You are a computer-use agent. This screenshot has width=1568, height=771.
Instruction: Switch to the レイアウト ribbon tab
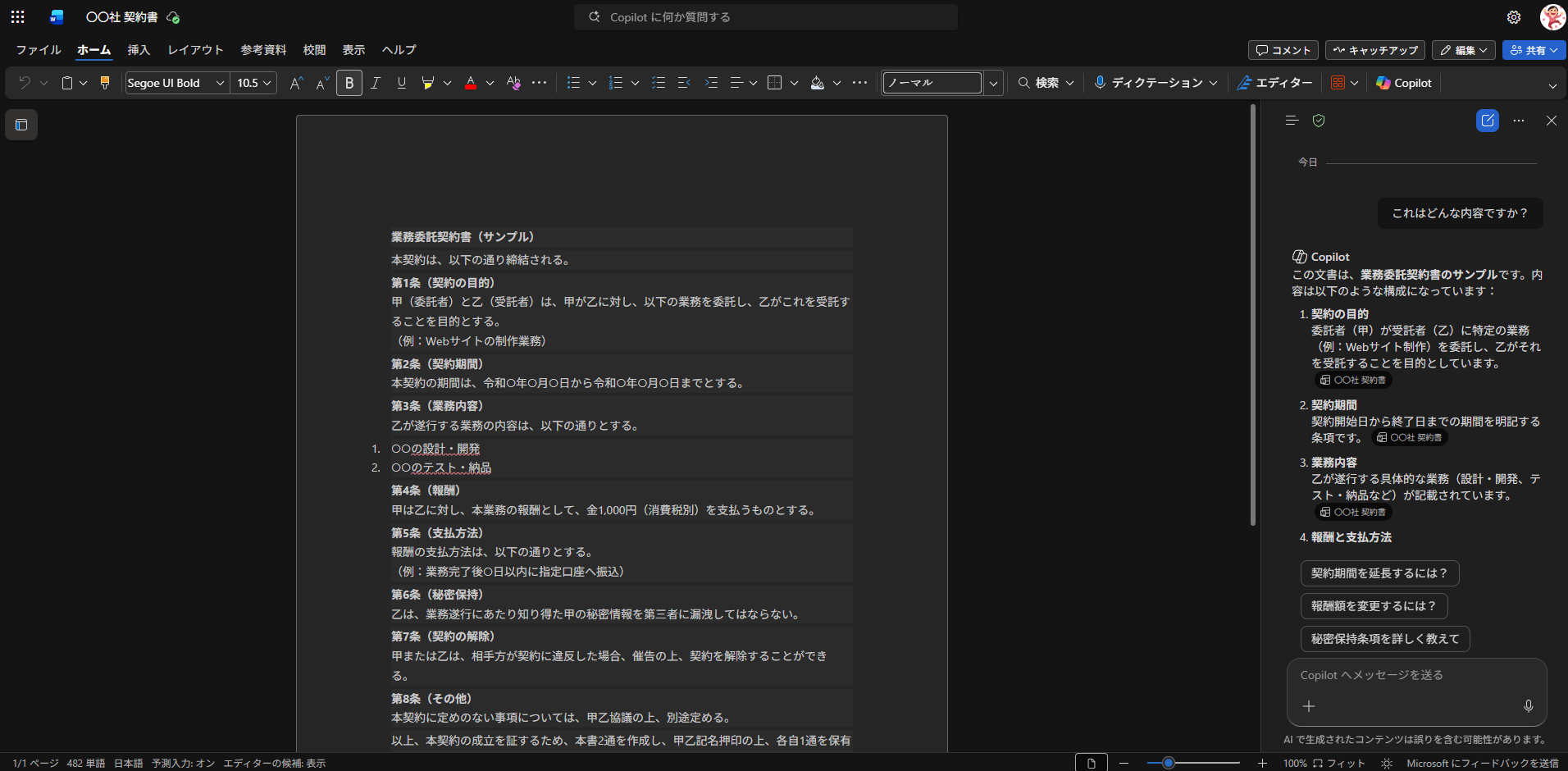[x=195, y=50]
